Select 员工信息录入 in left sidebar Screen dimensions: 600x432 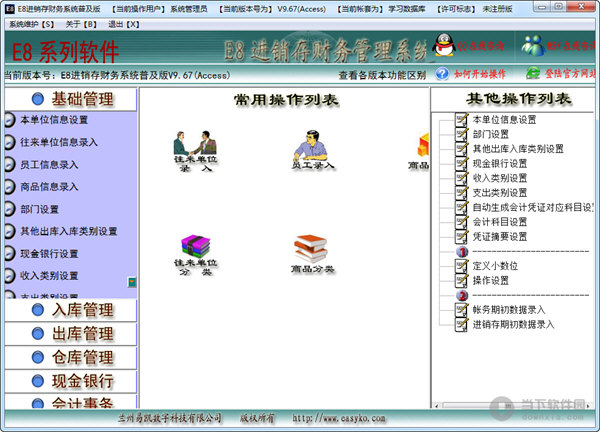(x=49, y=165)
